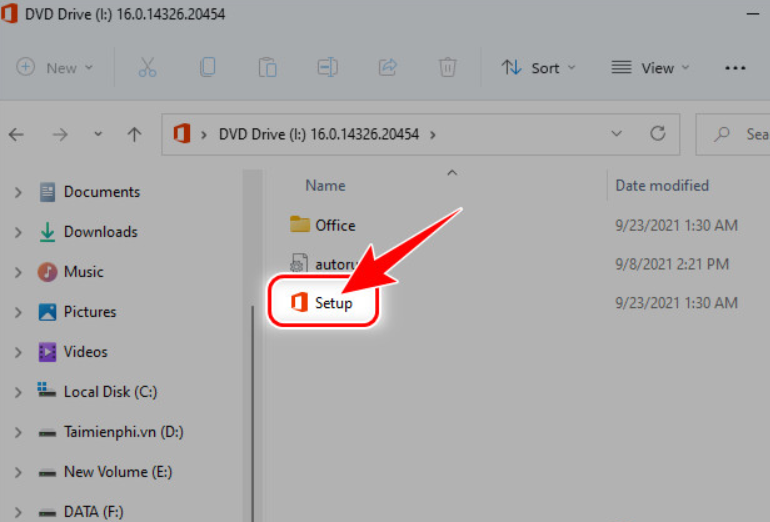Select Pictures in navigation pane
The height and width of the screenshot is (522, 770).
tap(77, 312)
